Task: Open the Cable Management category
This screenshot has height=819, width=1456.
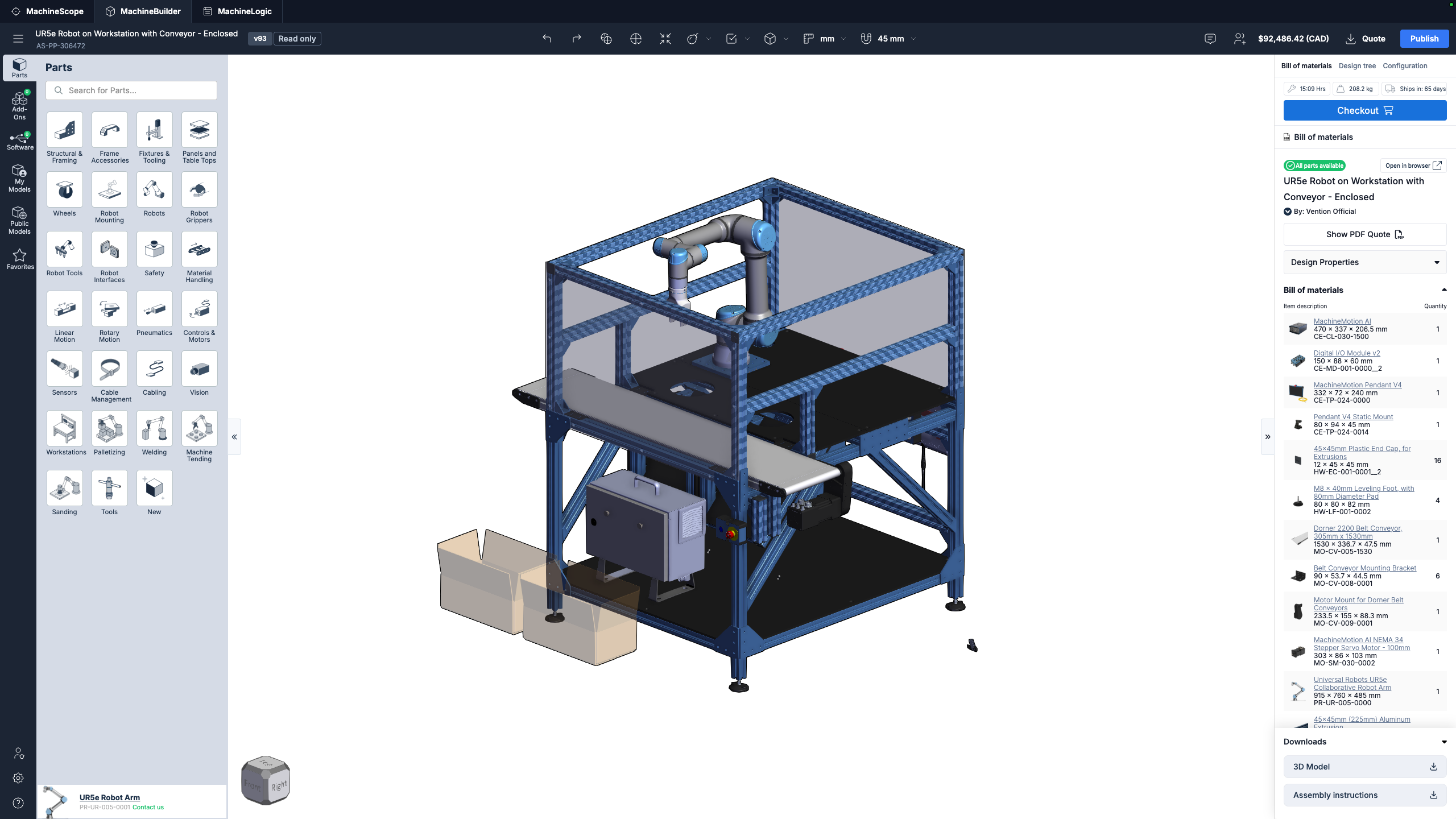Action: pos(109,377)
